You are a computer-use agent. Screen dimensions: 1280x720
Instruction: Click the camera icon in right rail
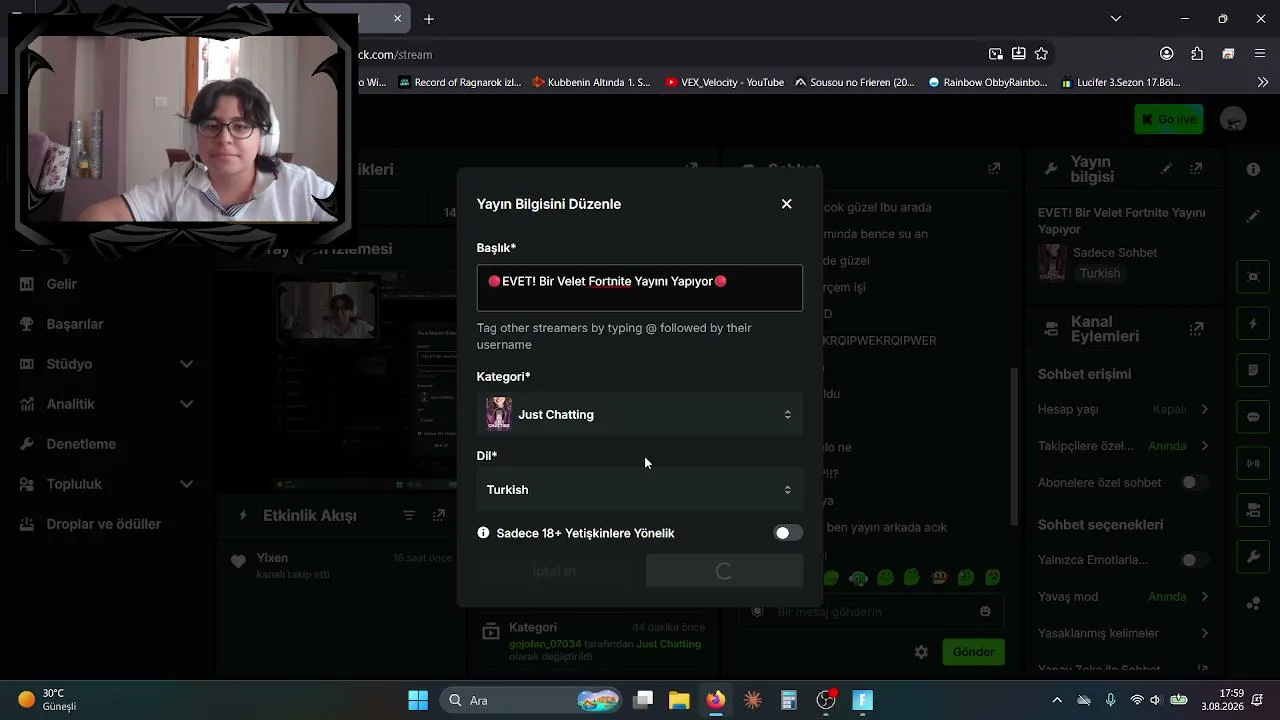[1253, 510]
